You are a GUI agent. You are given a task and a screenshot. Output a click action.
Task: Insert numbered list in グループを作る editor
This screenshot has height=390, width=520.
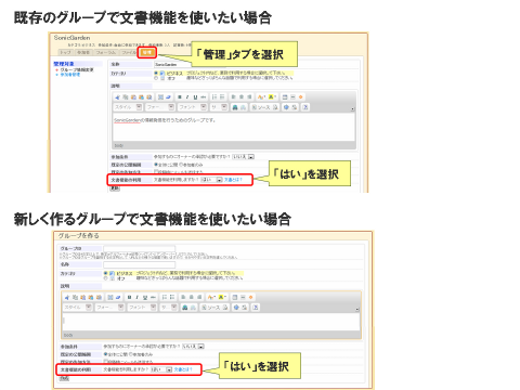tap(164, 297)
